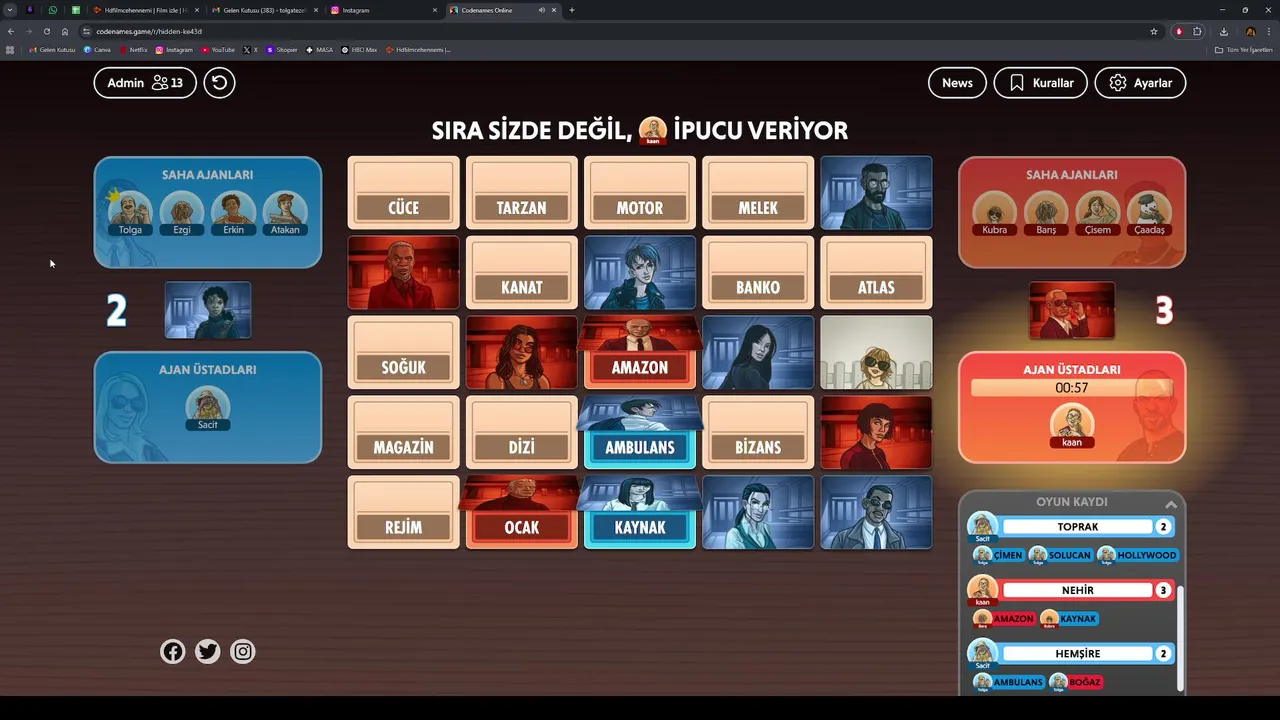Select the BİZANS word card

pos(757,433)
